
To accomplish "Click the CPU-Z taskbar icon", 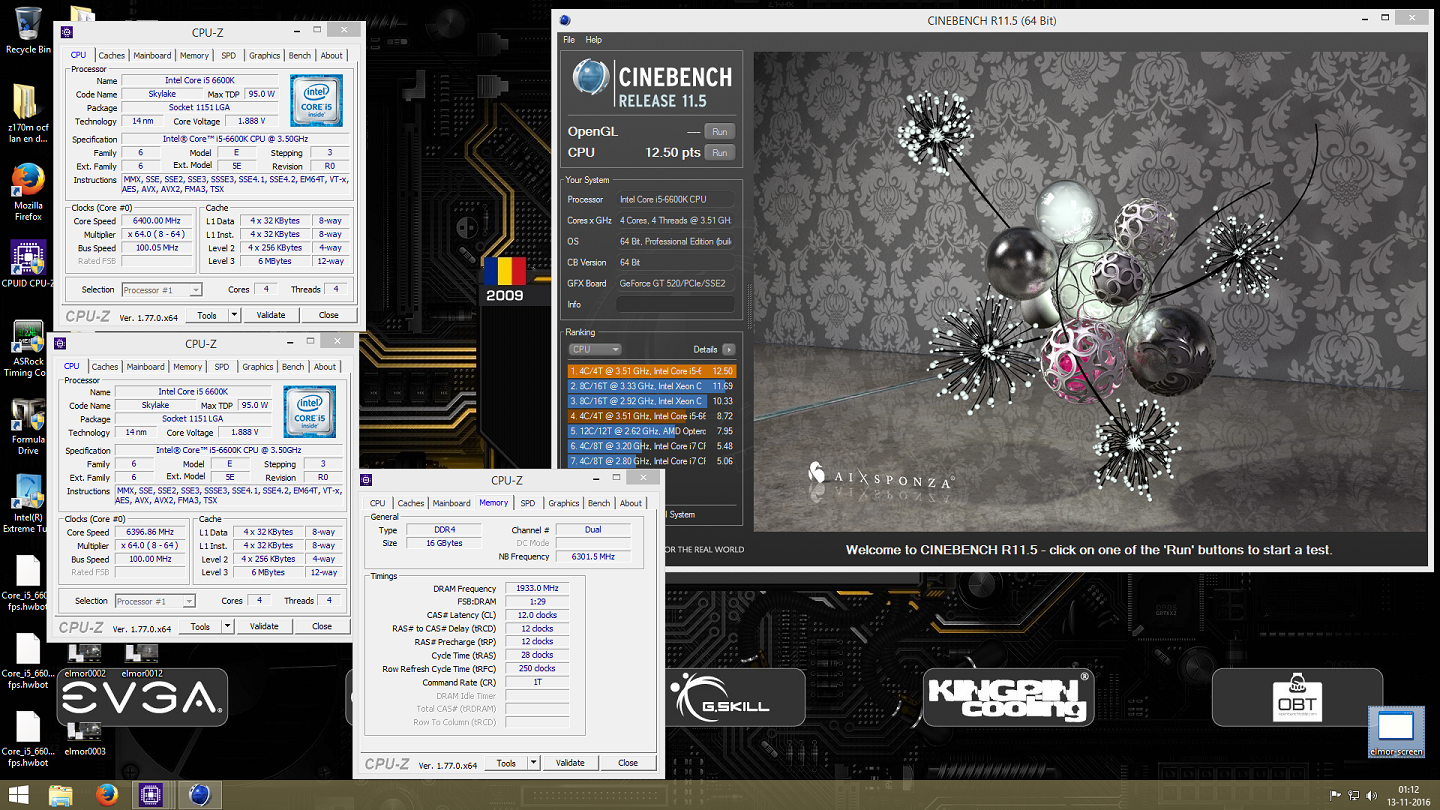I will tap(151, 795).
